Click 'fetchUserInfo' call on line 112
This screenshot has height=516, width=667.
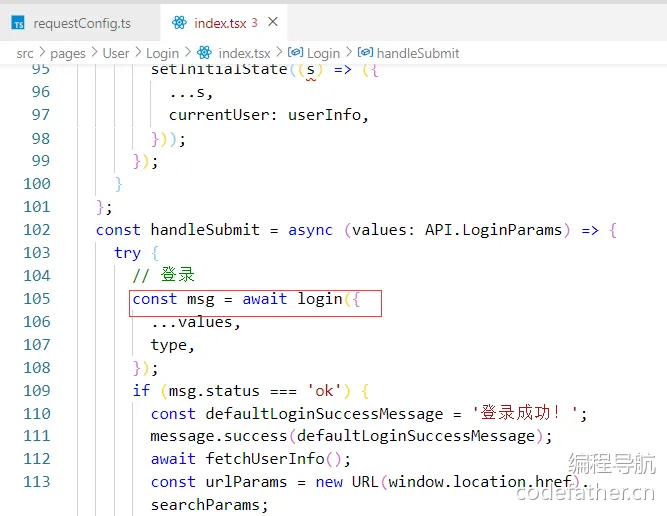point(265,459)
